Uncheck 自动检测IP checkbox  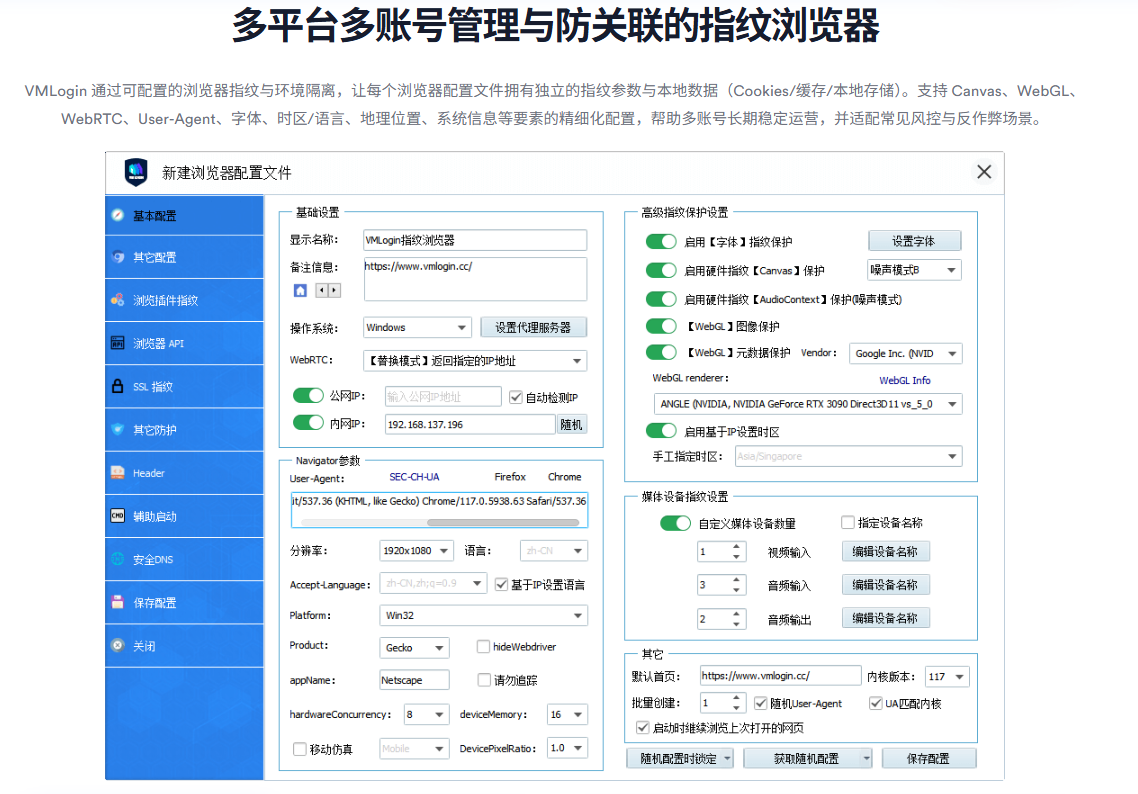click(516, 397)
